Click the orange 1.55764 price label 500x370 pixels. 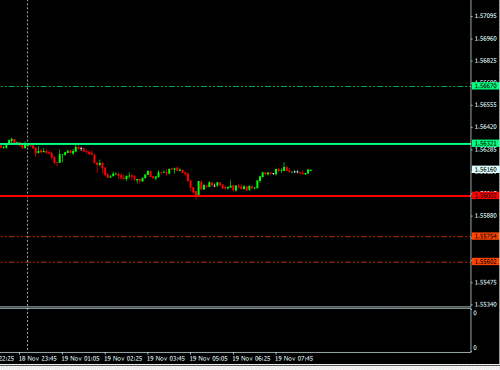tap(485, 236)
